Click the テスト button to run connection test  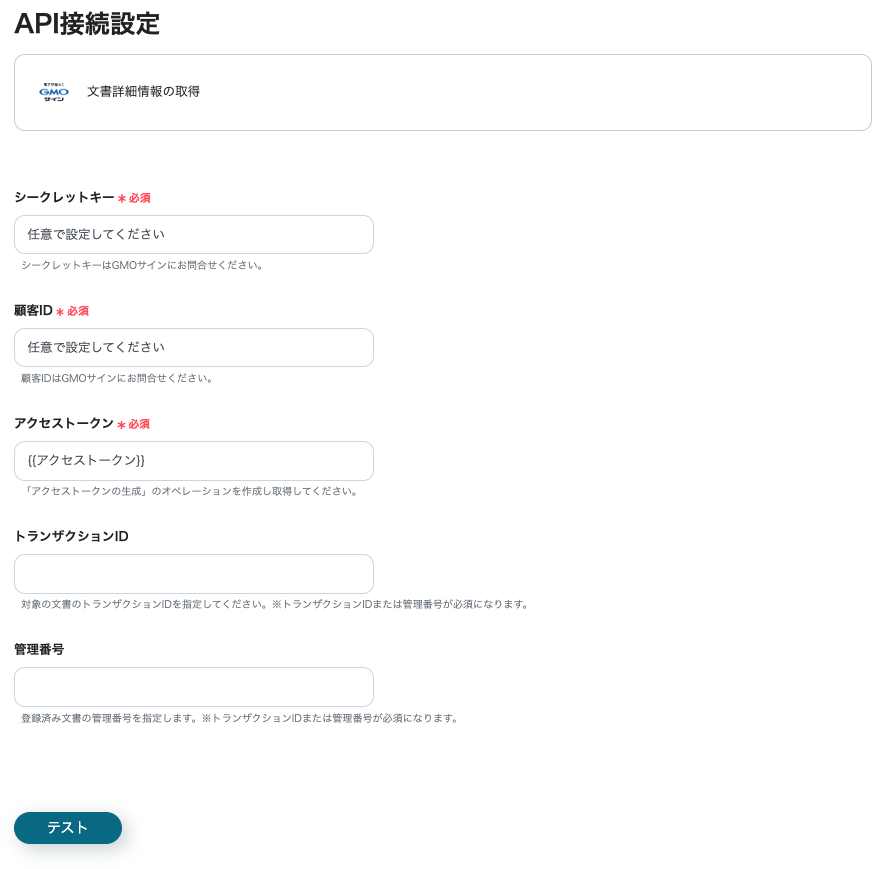(67, 827)
